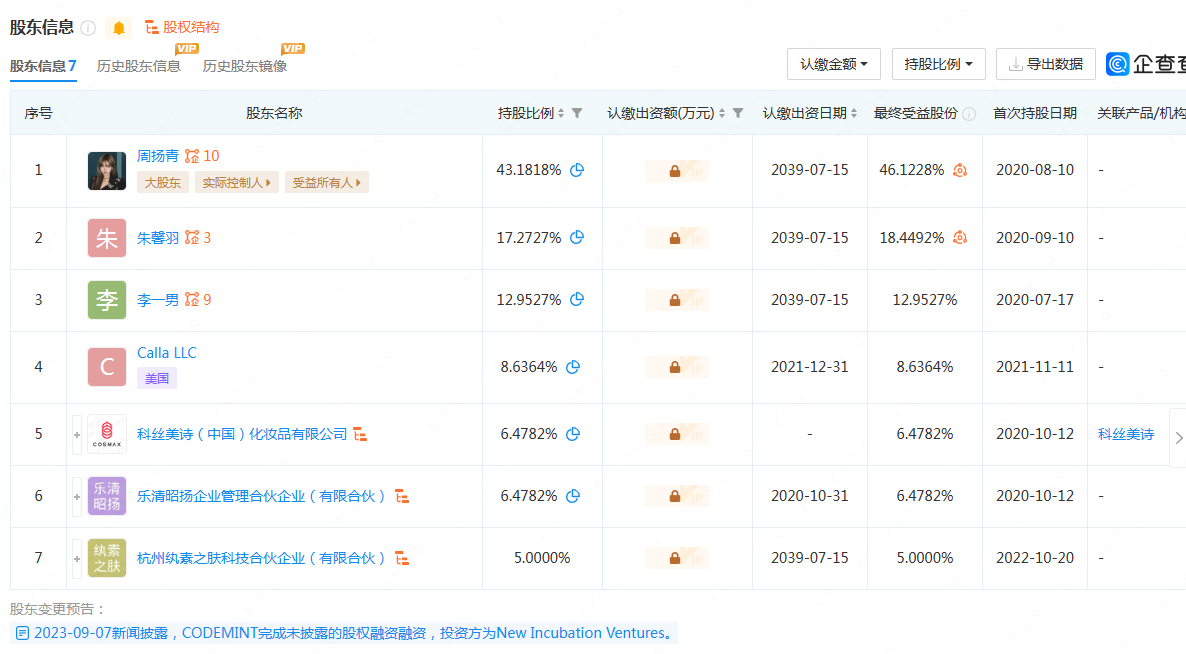This screenshot has height=654, width=1186.
Task: Click the beneficiary icon beside 46.1228%
Action: (960, 170)
